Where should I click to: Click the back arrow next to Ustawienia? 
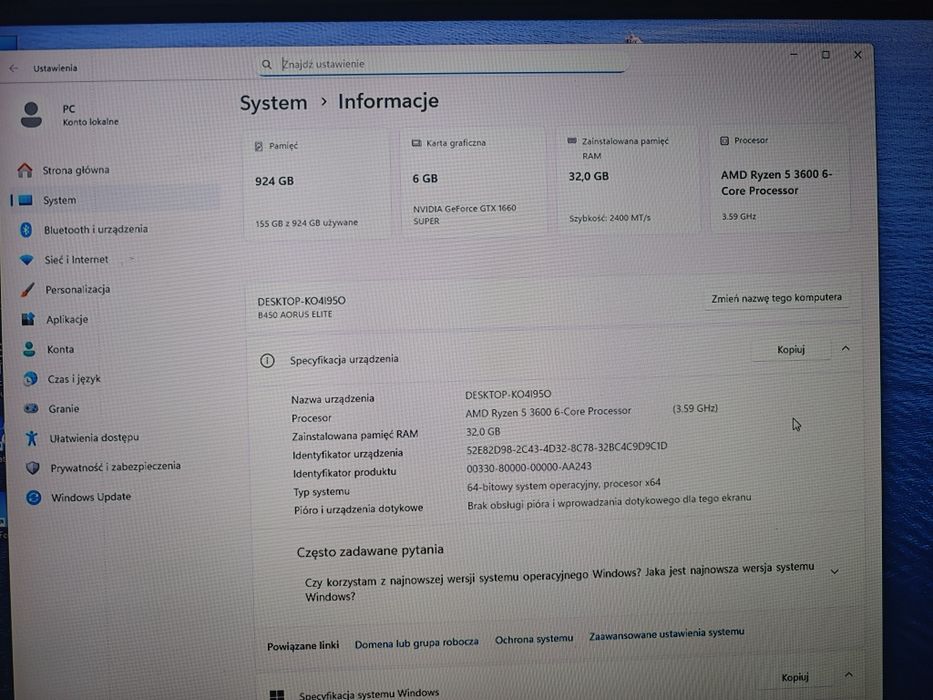14,68
